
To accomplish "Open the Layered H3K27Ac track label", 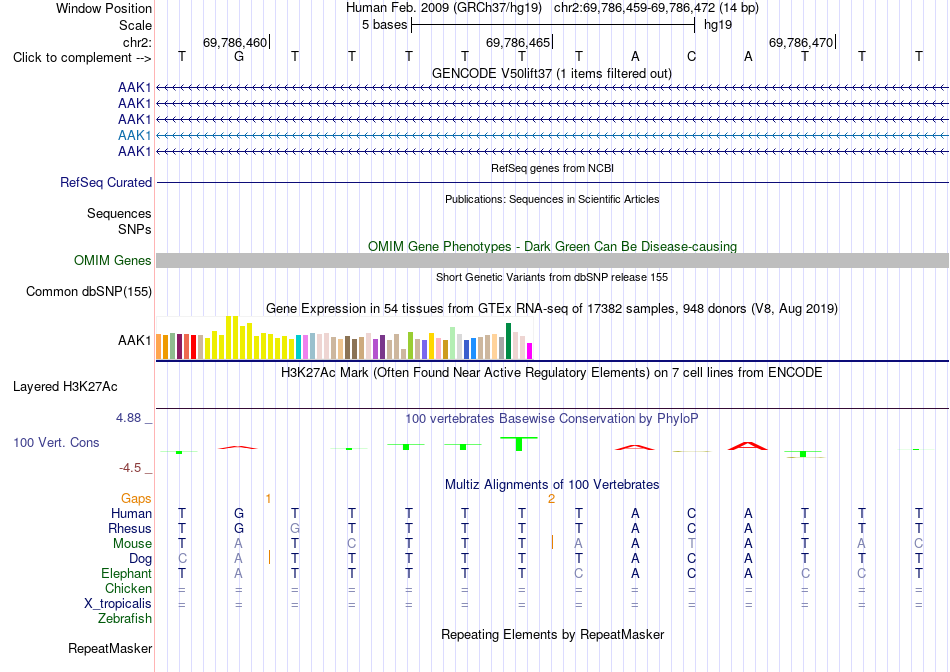I will (65, 387).
